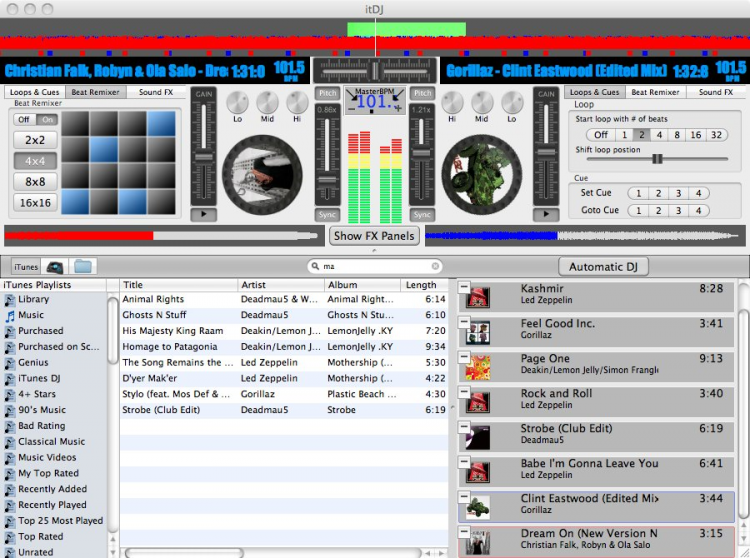Turn the left deck Hi EQ knob

tap(297, 102)
